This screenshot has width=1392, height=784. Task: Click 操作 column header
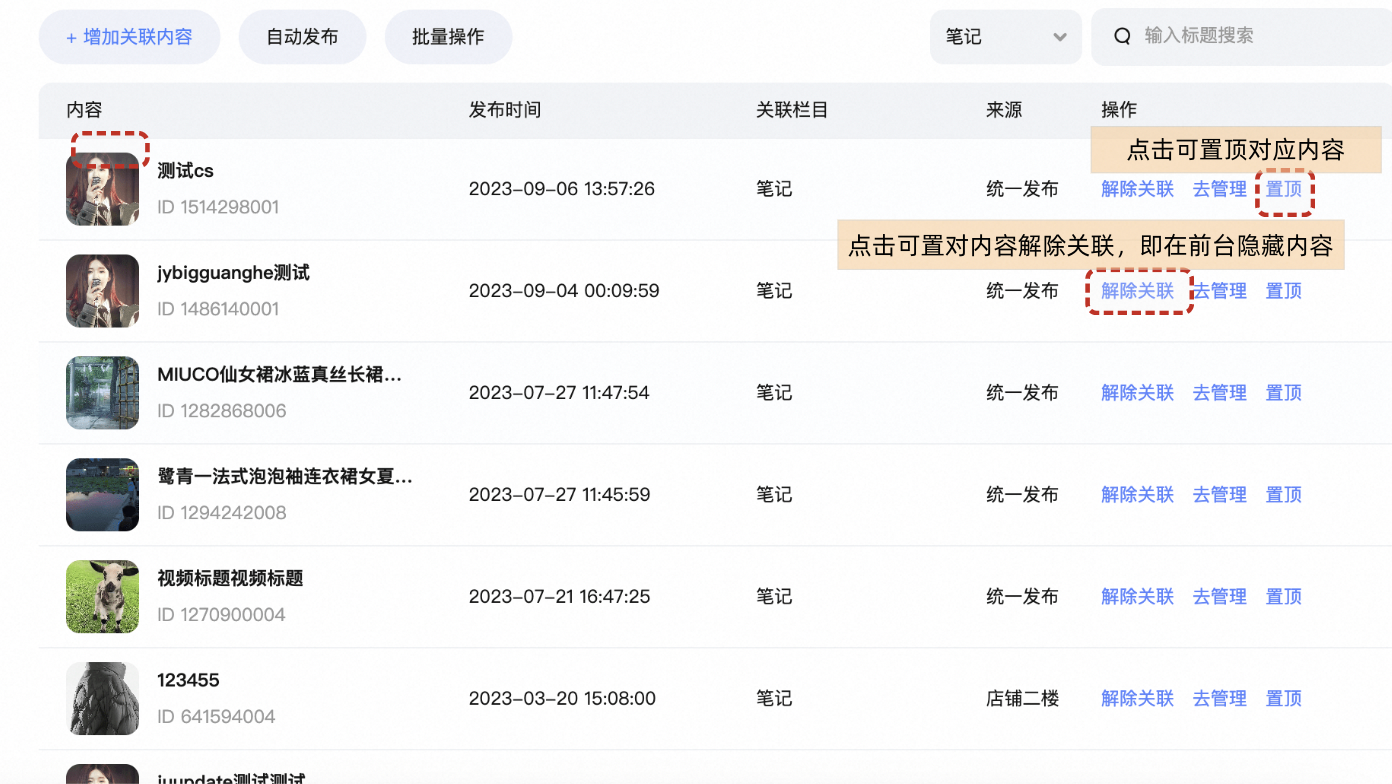point(1119,110)
